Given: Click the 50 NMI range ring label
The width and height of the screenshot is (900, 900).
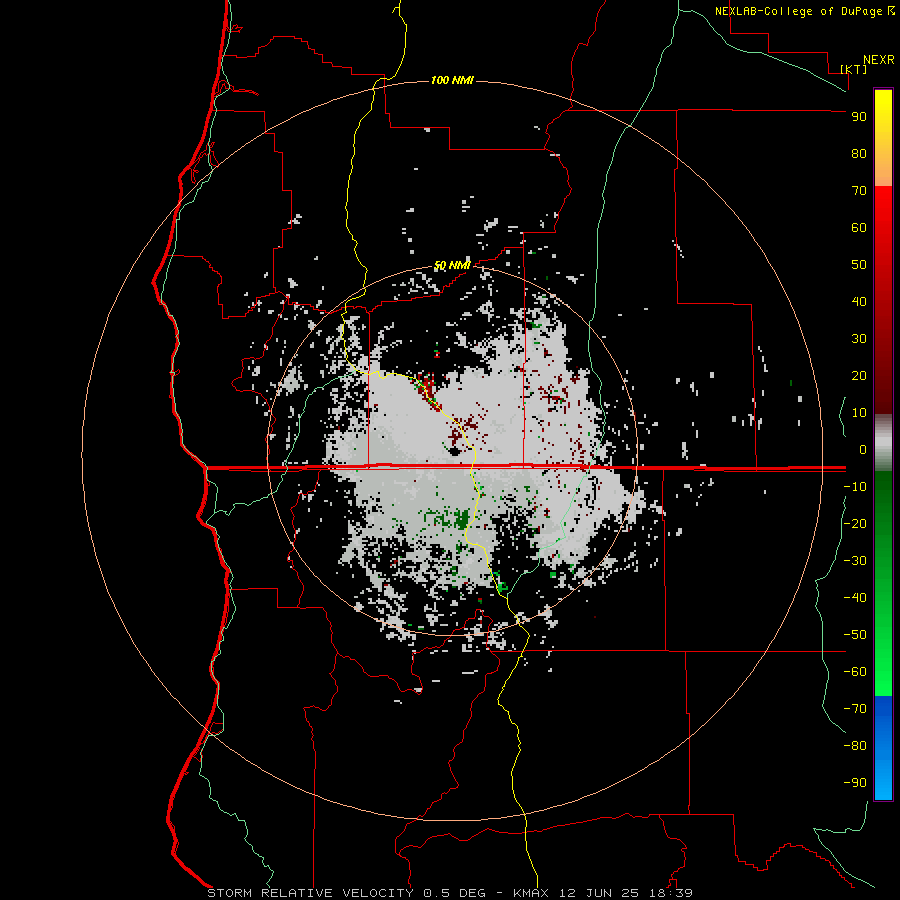Looking at the screenshot, I should 452,265.
